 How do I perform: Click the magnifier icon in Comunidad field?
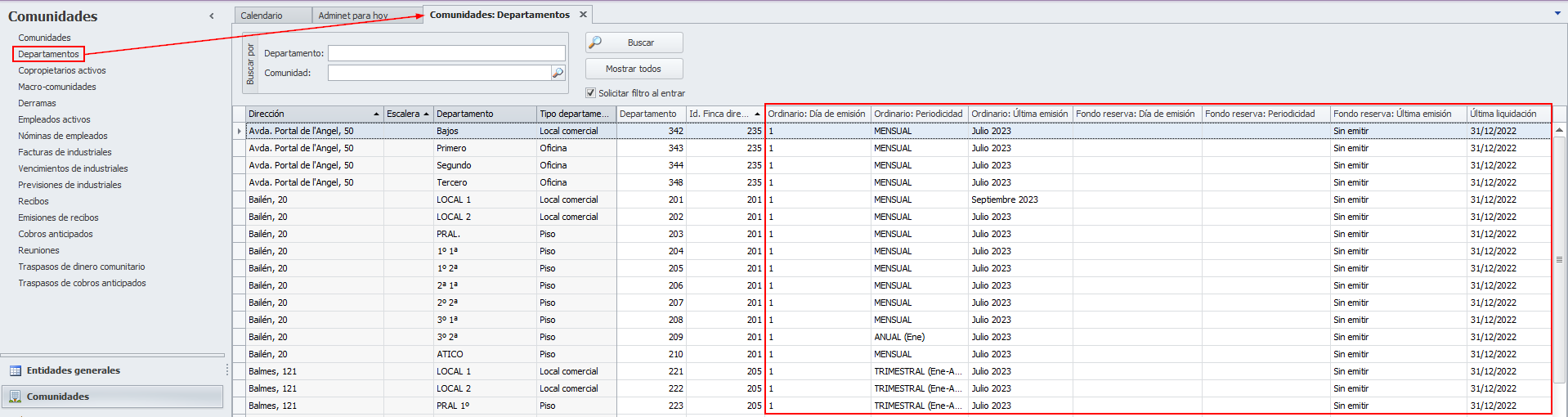point(558,73)
